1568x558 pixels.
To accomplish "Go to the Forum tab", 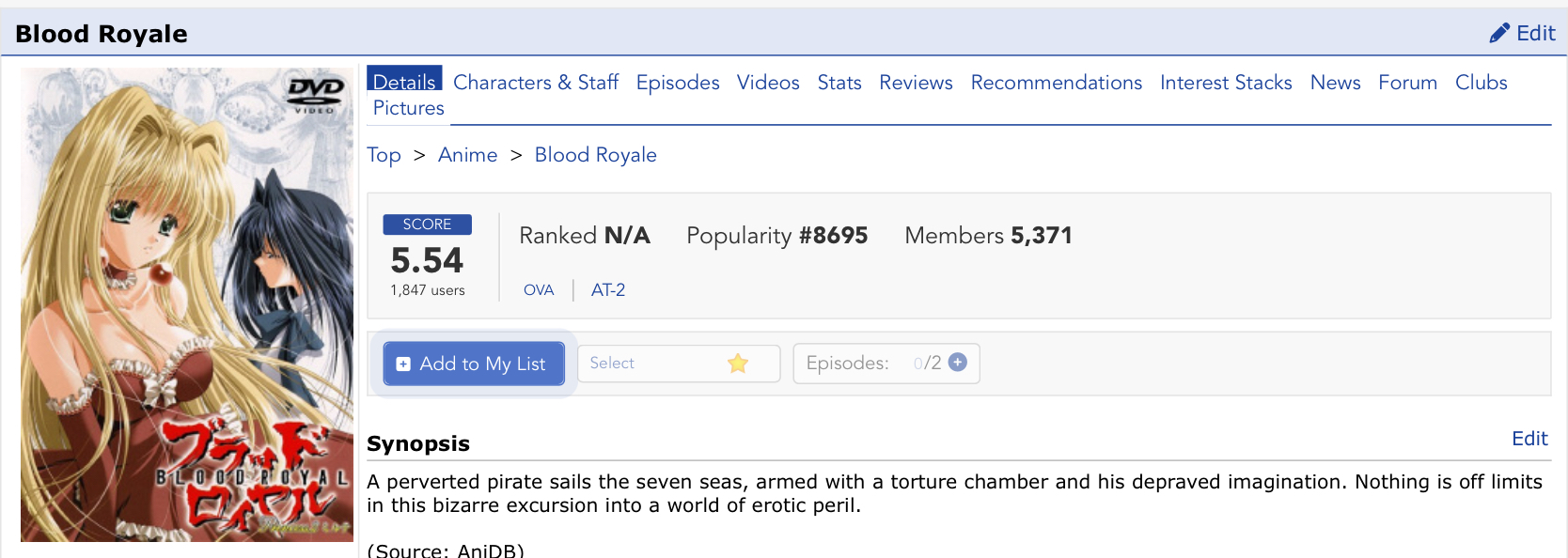I will click(x=1407, y=83).
